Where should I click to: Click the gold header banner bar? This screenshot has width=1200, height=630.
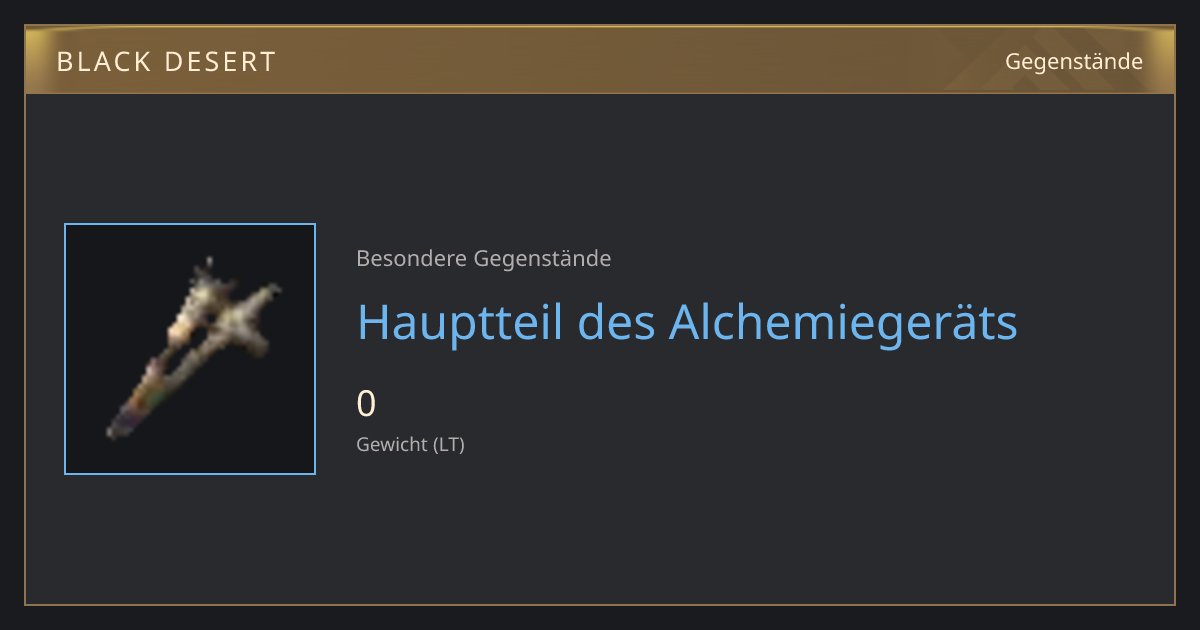600,61
